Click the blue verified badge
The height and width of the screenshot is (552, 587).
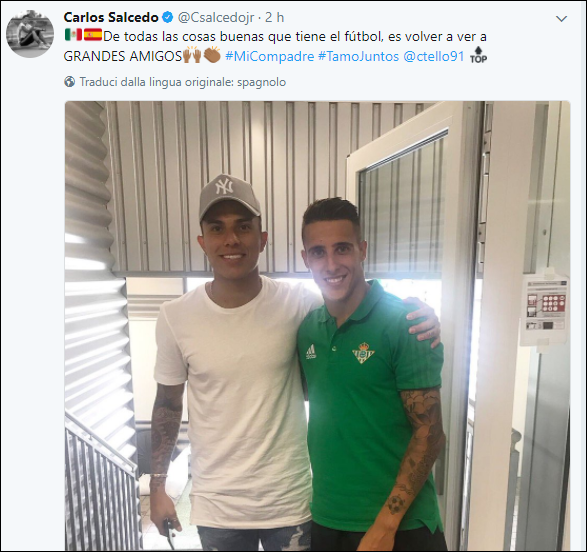(x=167, y=17)
